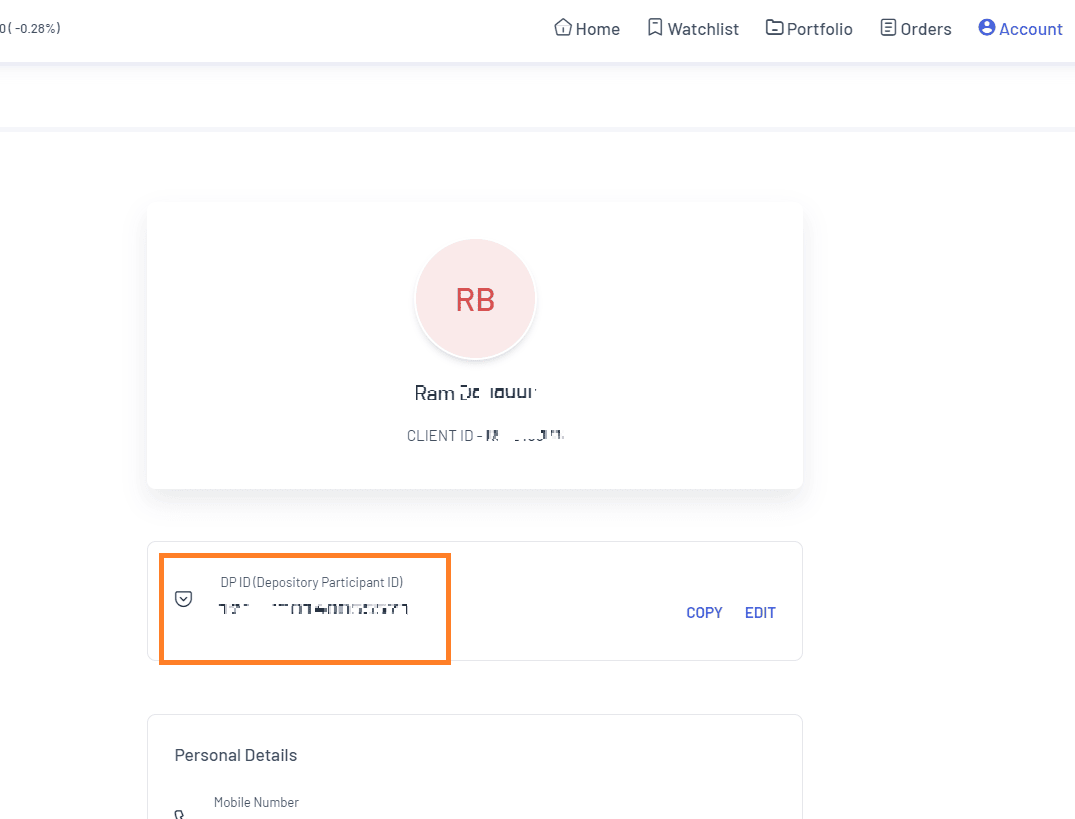Click the Account user icon
The image size is (1075, 819).
[987, 27]
